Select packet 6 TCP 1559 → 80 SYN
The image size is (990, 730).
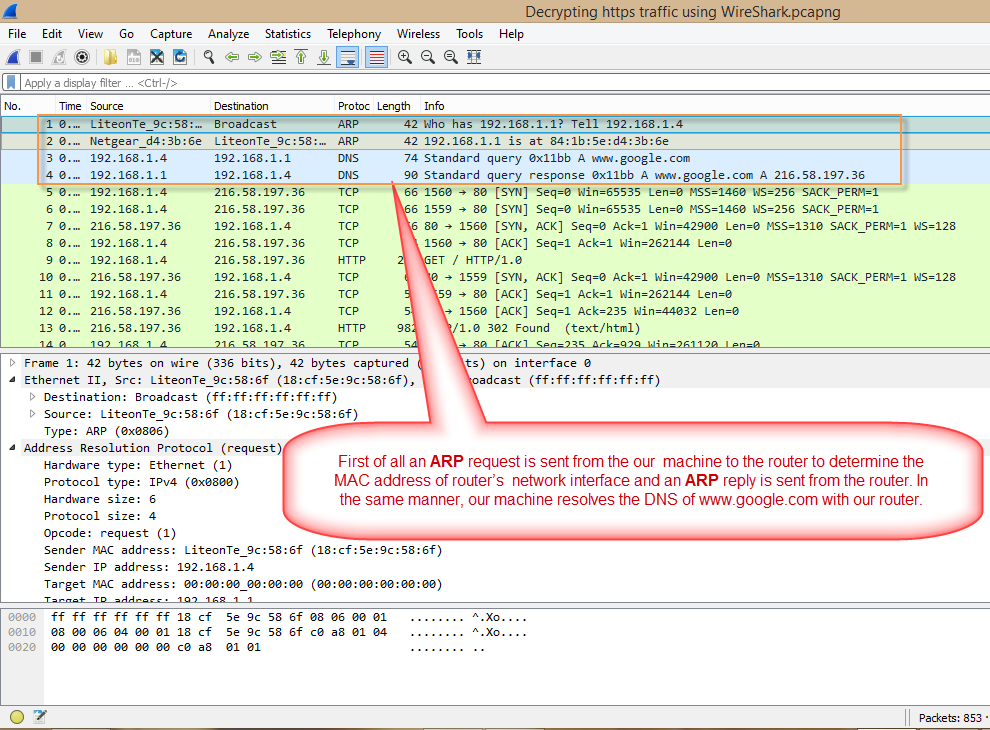pos(495,210)
